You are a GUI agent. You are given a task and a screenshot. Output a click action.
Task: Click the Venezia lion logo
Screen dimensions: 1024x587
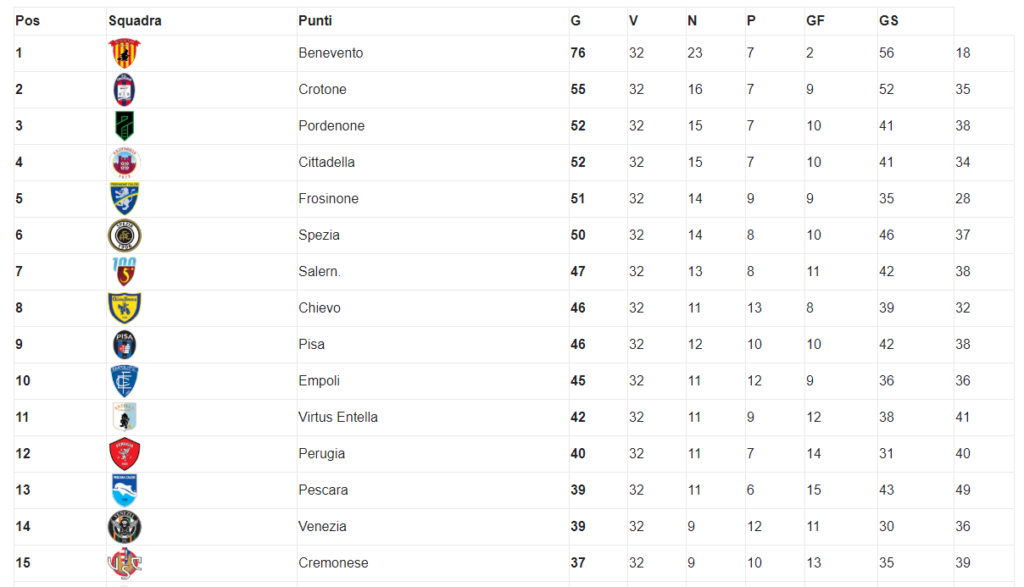(x=124, y=527)
